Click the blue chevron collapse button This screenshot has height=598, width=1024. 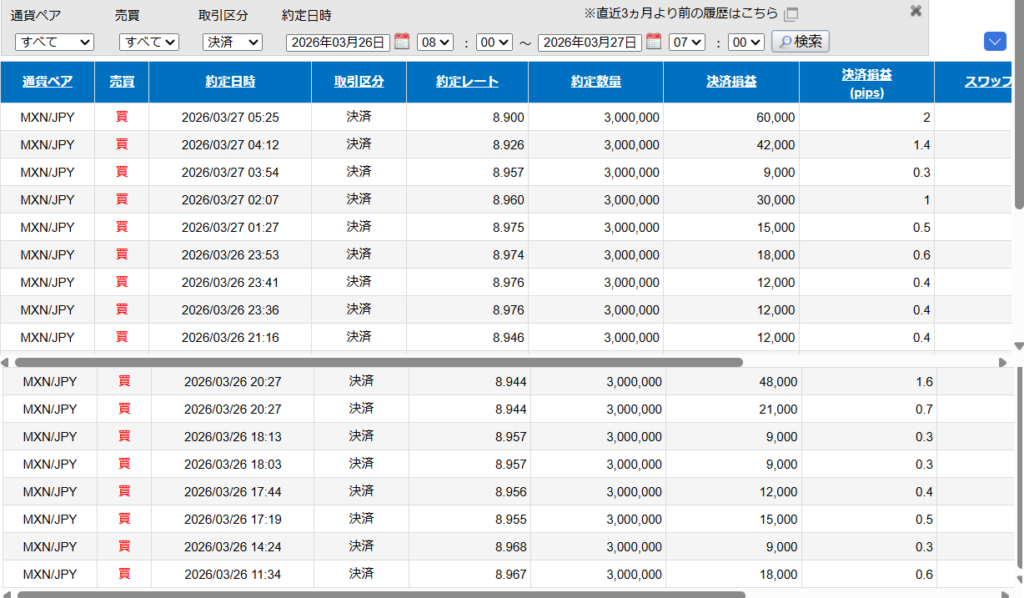994,41
